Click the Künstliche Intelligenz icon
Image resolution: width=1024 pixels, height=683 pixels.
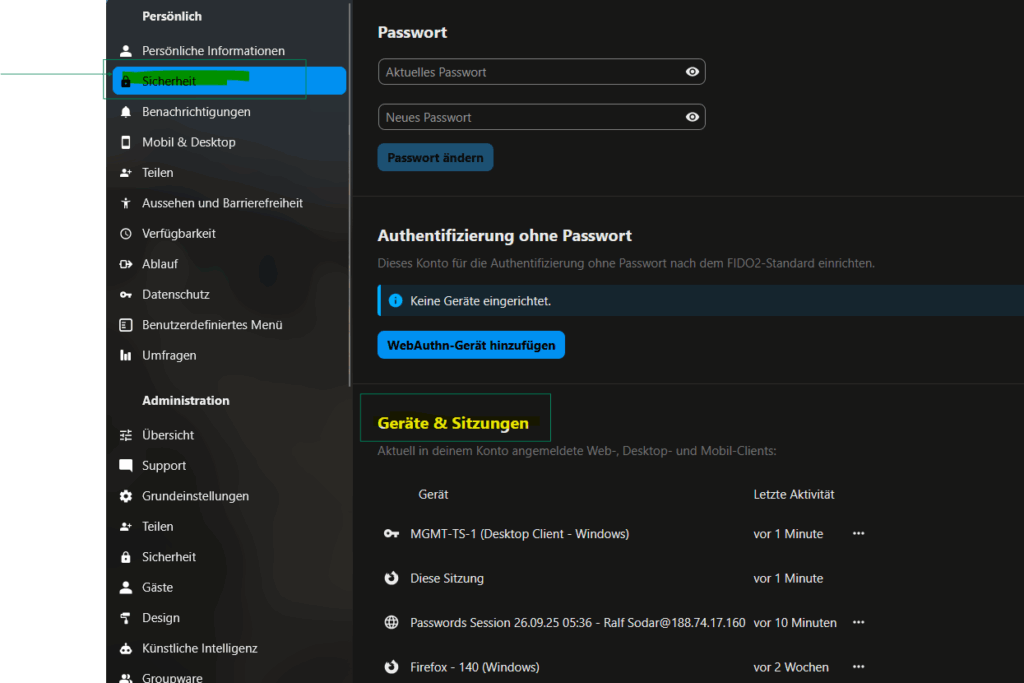coord(124,648)
